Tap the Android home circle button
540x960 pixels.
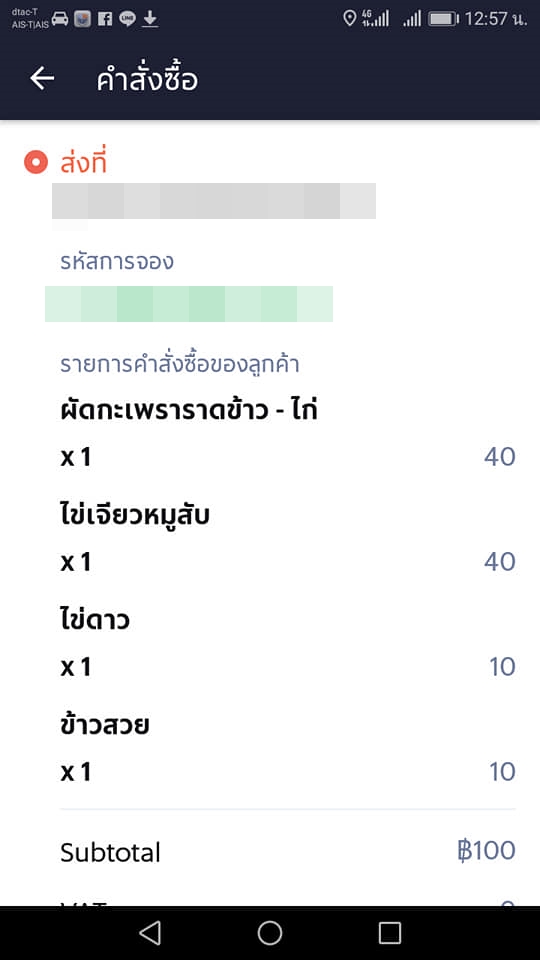pyautogui.click(x=269, y=932)
